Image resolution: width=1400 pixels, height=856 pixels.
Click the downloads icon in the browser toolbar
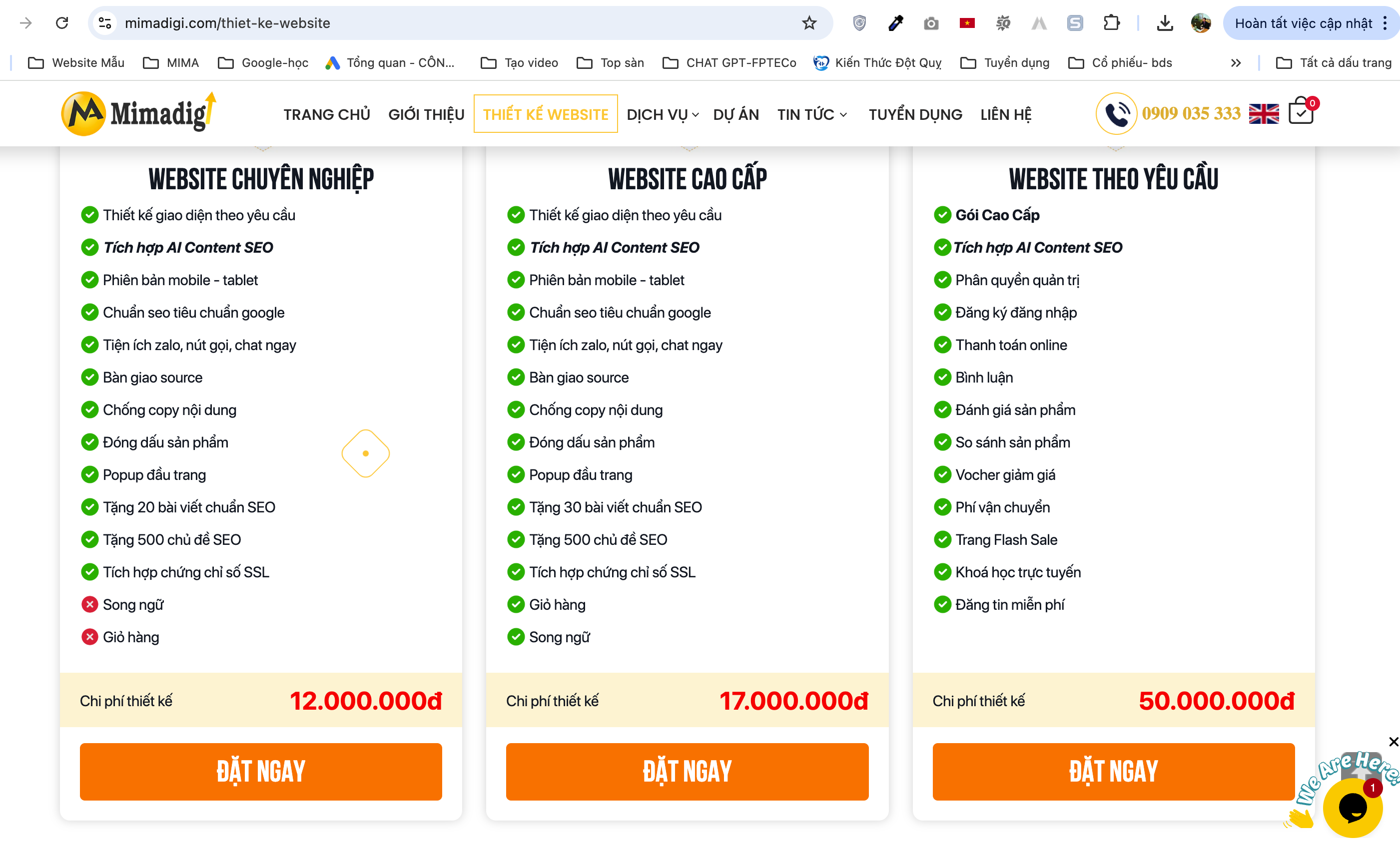(1165, 23)
